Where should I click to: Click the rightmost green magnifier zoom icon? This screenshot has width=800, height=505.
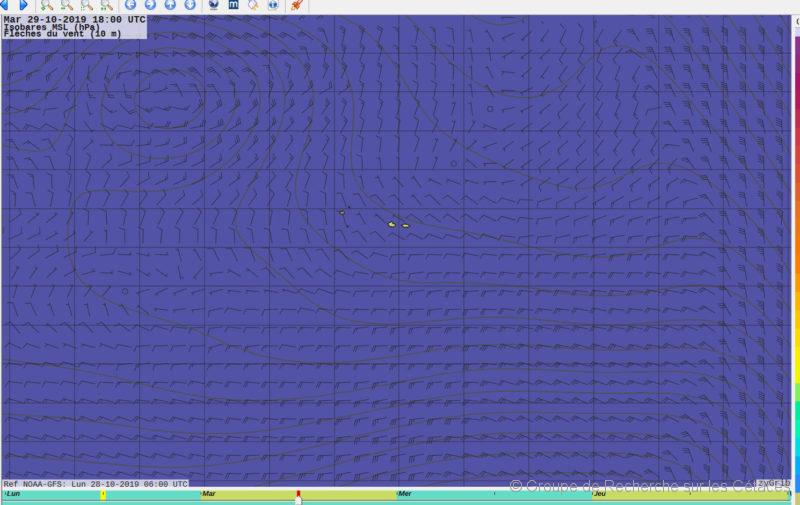107,5
